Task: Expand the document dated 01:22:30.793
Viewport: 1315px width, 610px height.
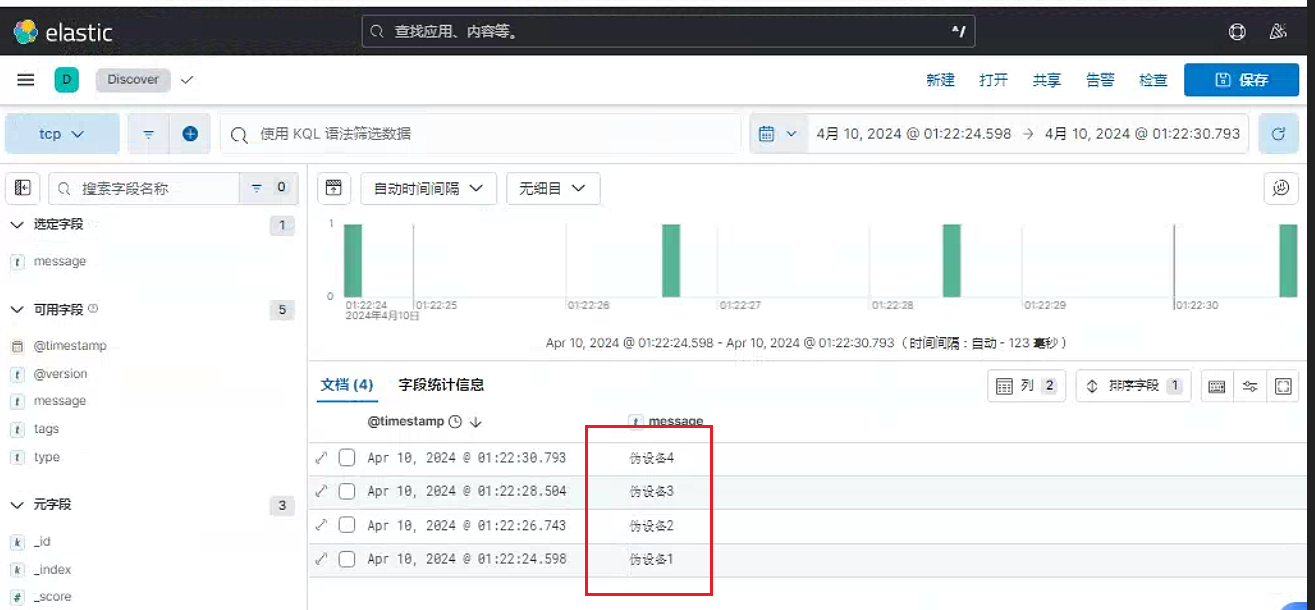Action: 321,458
